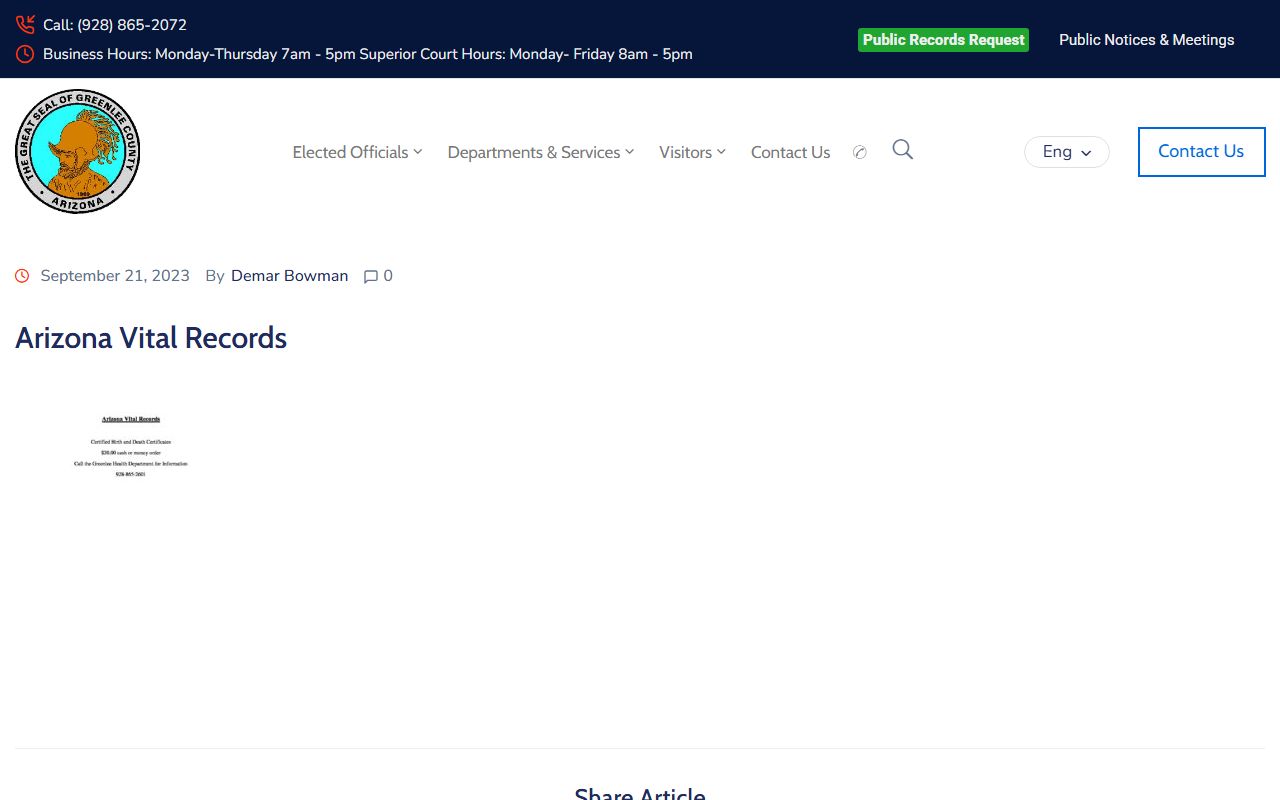Image resolution: width=1280 pixels, height=800 pixels.
Task: Expand the Elected Officials menu
Action: click(357, 152)
